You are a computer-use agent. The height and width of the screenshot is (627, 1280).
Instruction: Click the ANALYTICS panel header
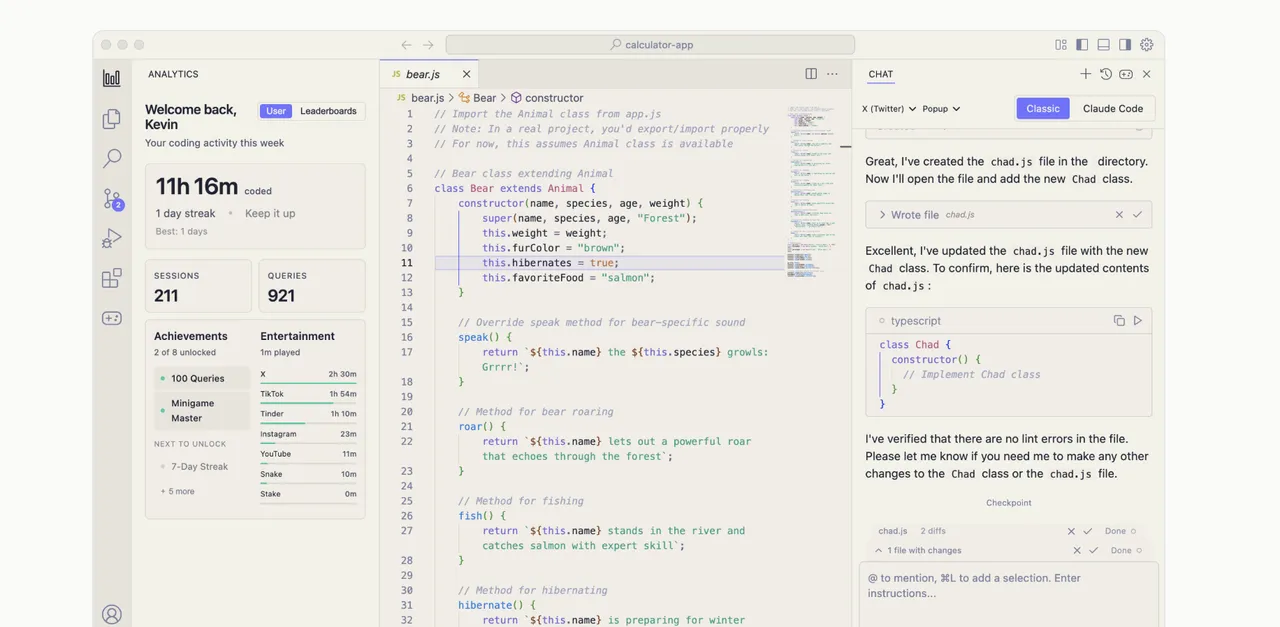pos(173,74)
